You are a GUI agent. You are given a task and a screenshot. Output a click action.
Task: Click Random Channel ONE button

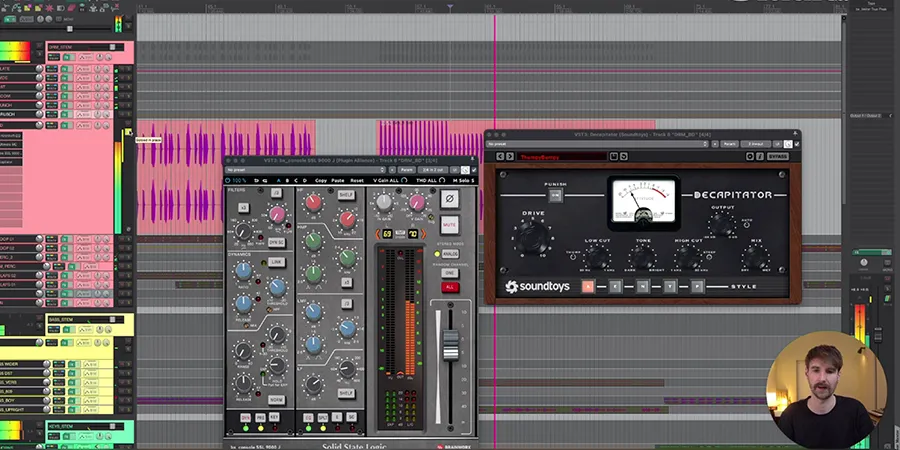point(450,273)
